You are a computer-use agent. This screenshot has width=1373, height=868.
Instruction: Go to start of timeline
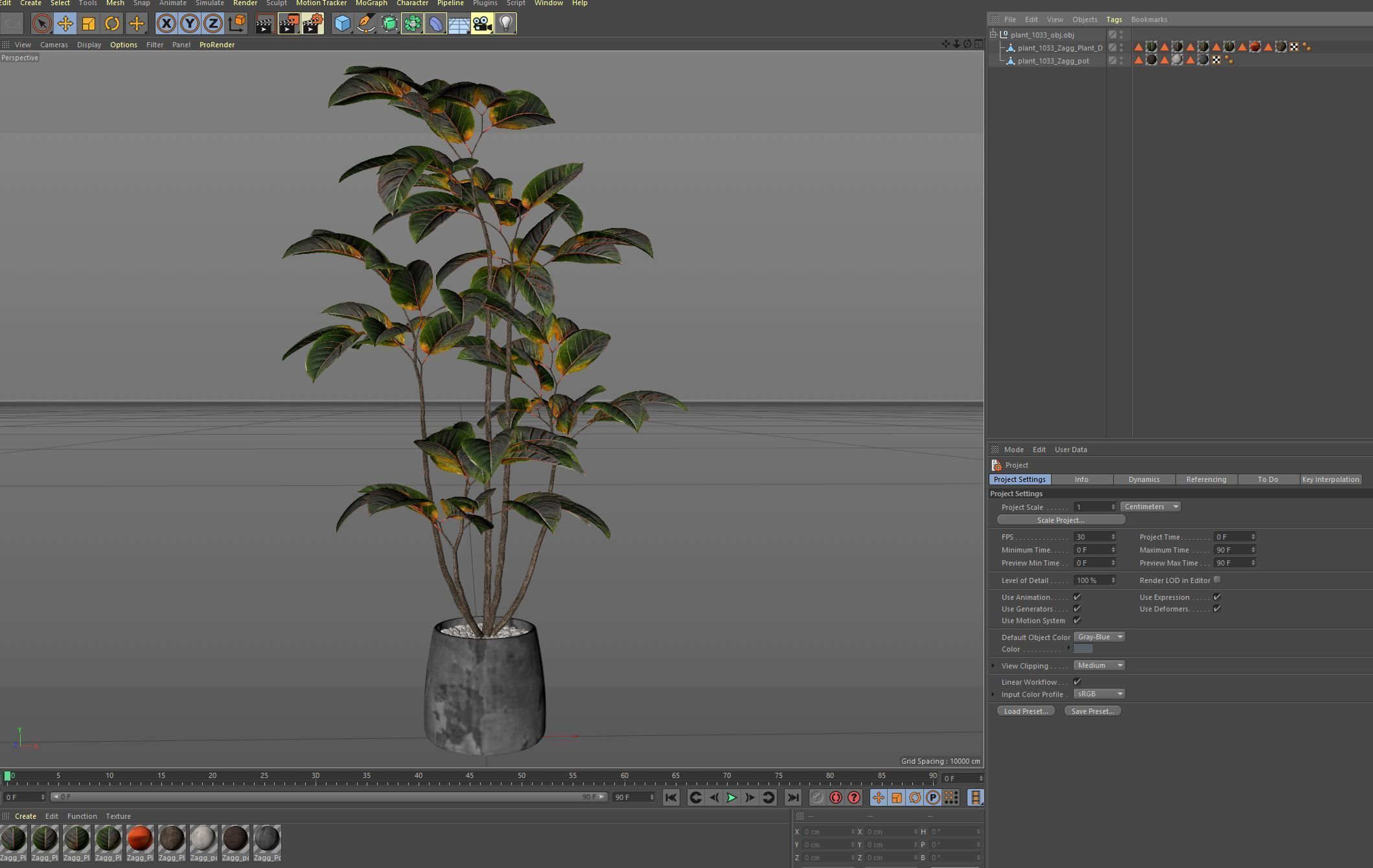pyautogui.click(x=671, y=797)
